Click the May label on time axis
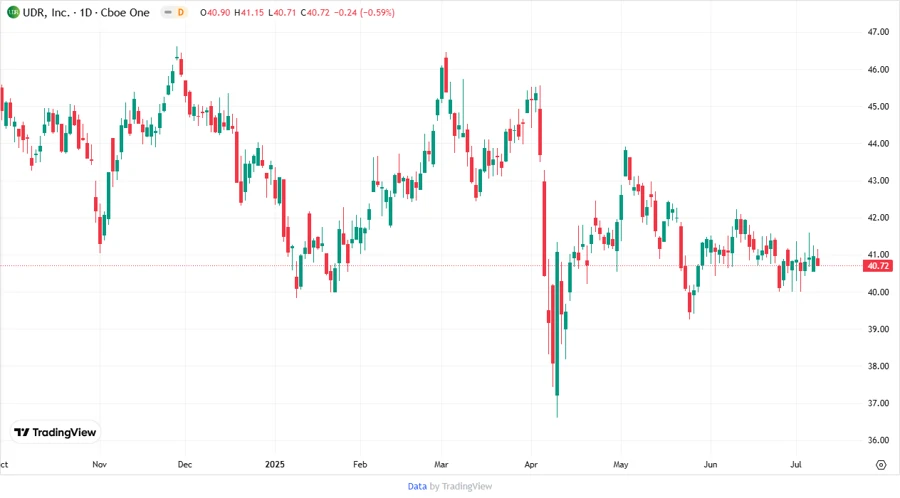Screen dimensions: 900x498 click(x=620, y=464)
